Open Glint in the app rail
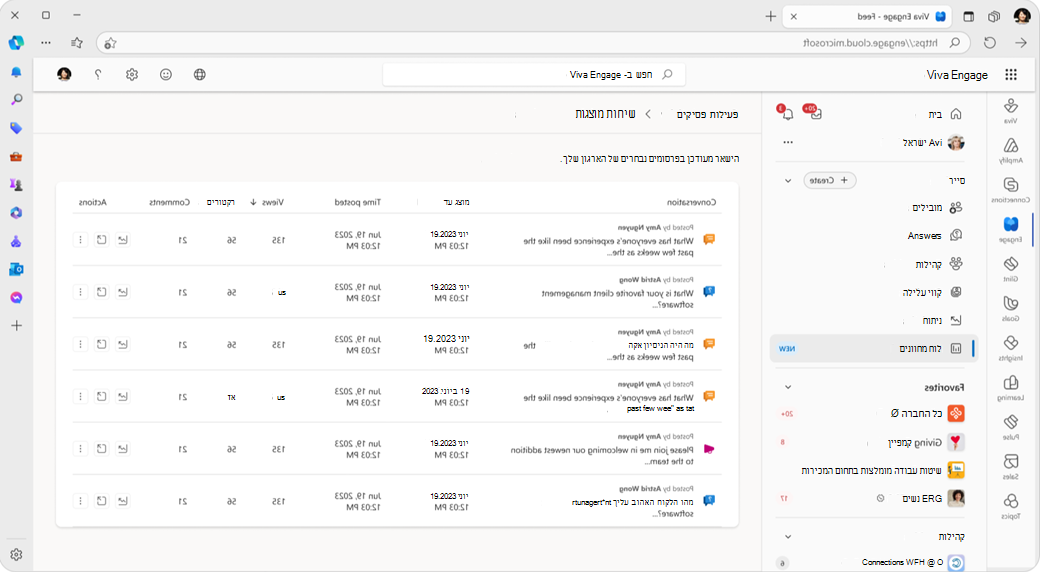Viewport: 1040px width, 572px height. point(1010,269)
